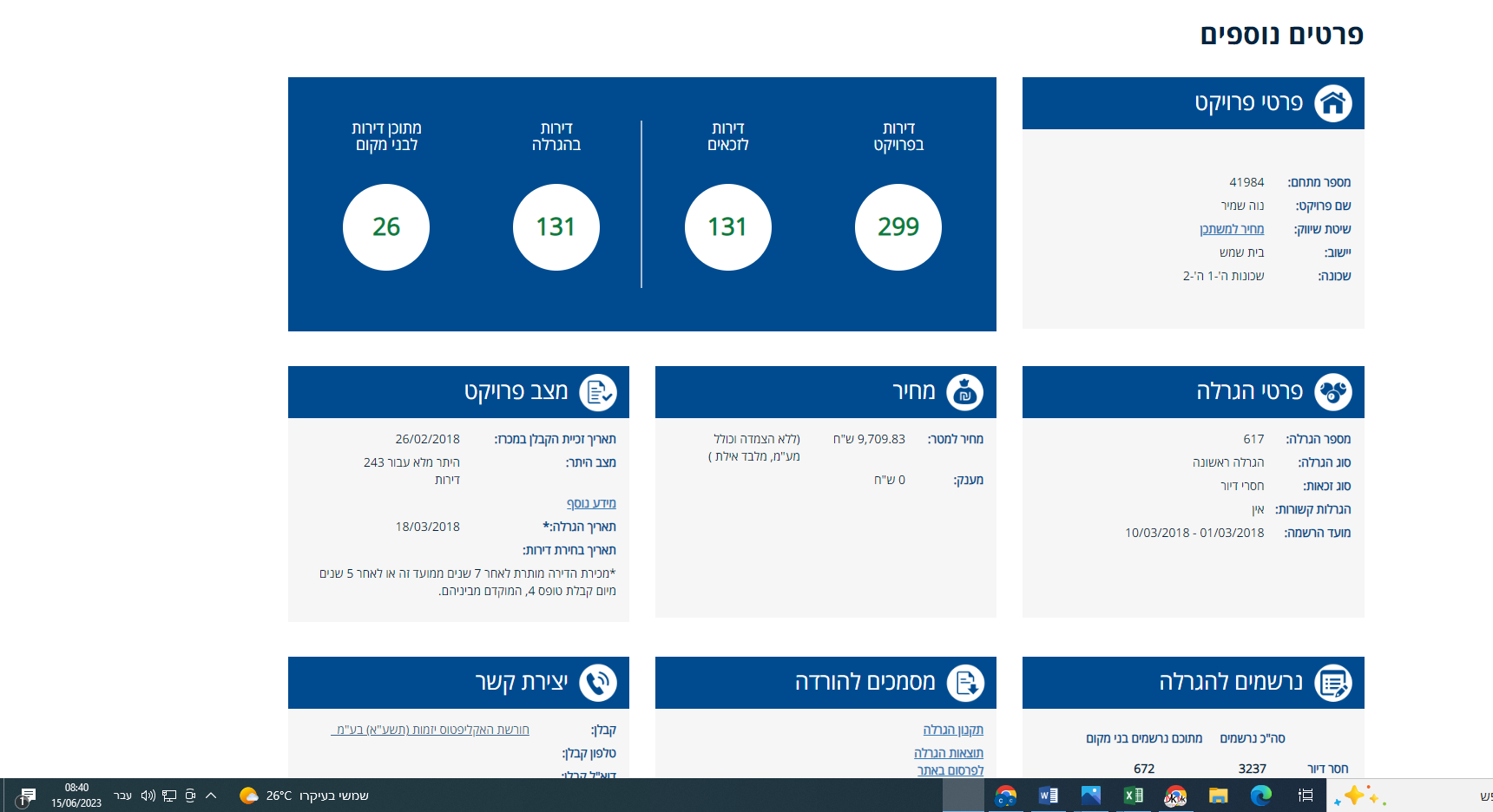This screenshot has width=1493, height=812.
Task: Click the total registrants value 3237
Action: coord(1252,769)
